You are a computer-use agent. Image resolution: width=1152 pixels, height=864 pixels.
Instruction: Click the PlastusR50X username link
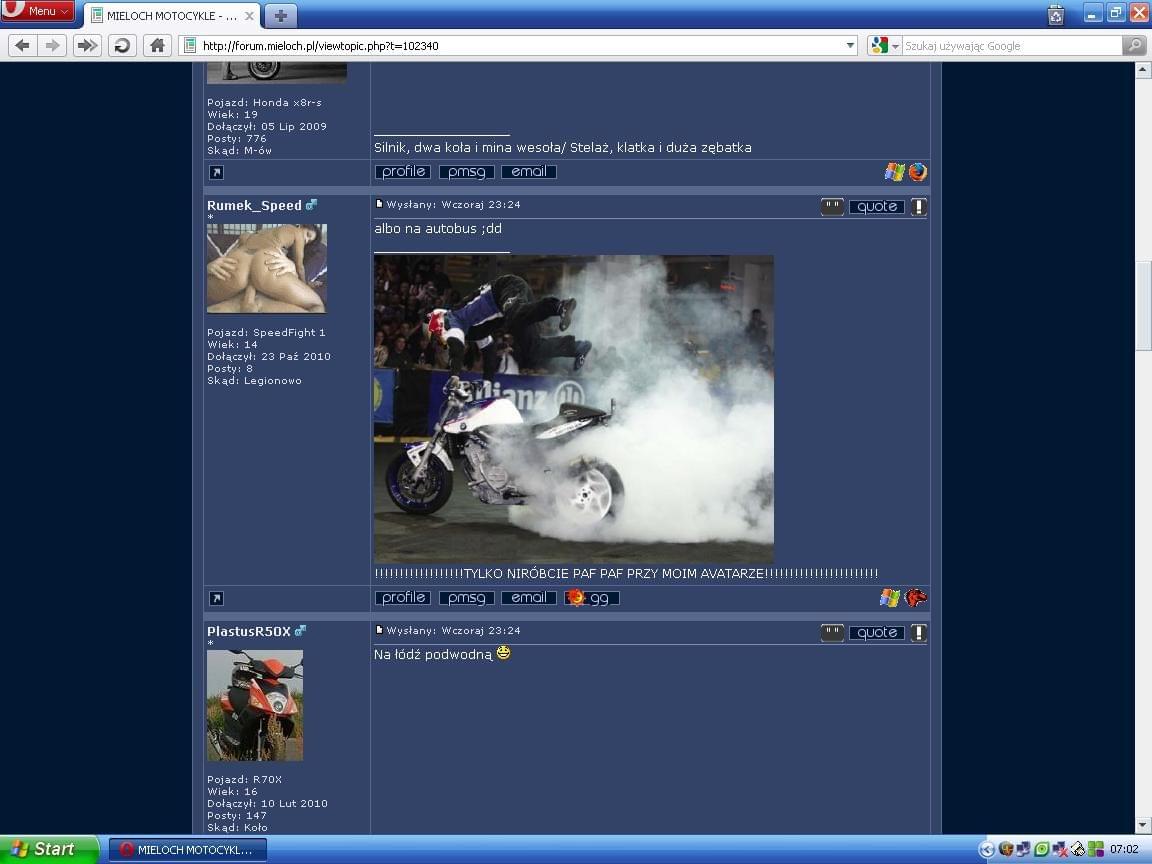click(249, 631)
